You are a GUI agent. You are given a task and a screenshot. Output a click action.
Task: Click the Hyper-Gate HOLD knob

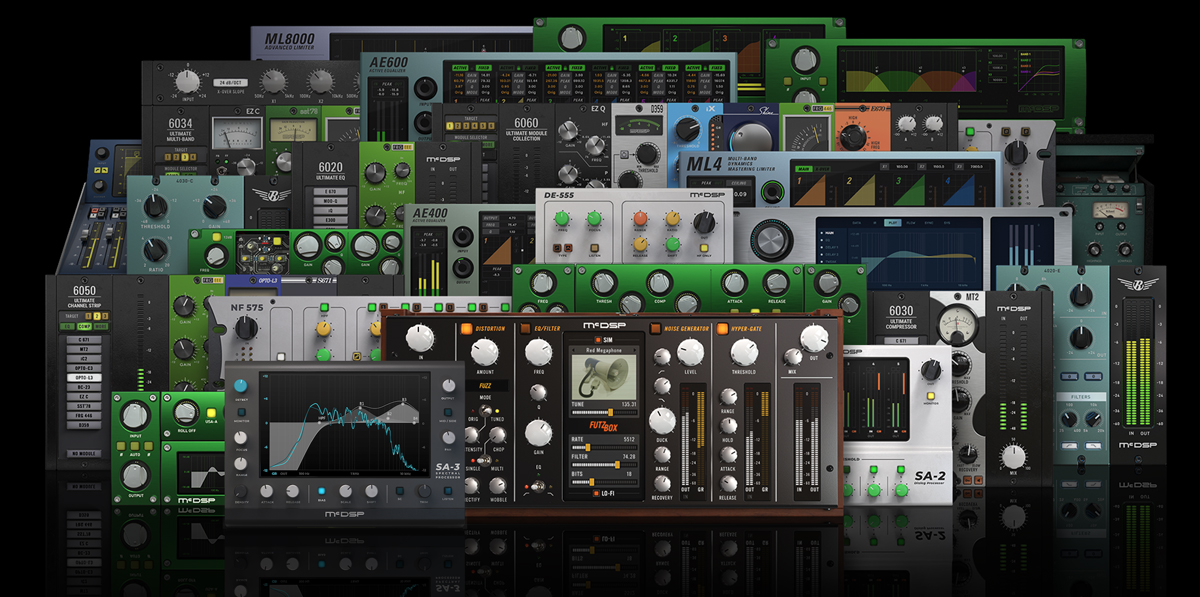(728, 426)
